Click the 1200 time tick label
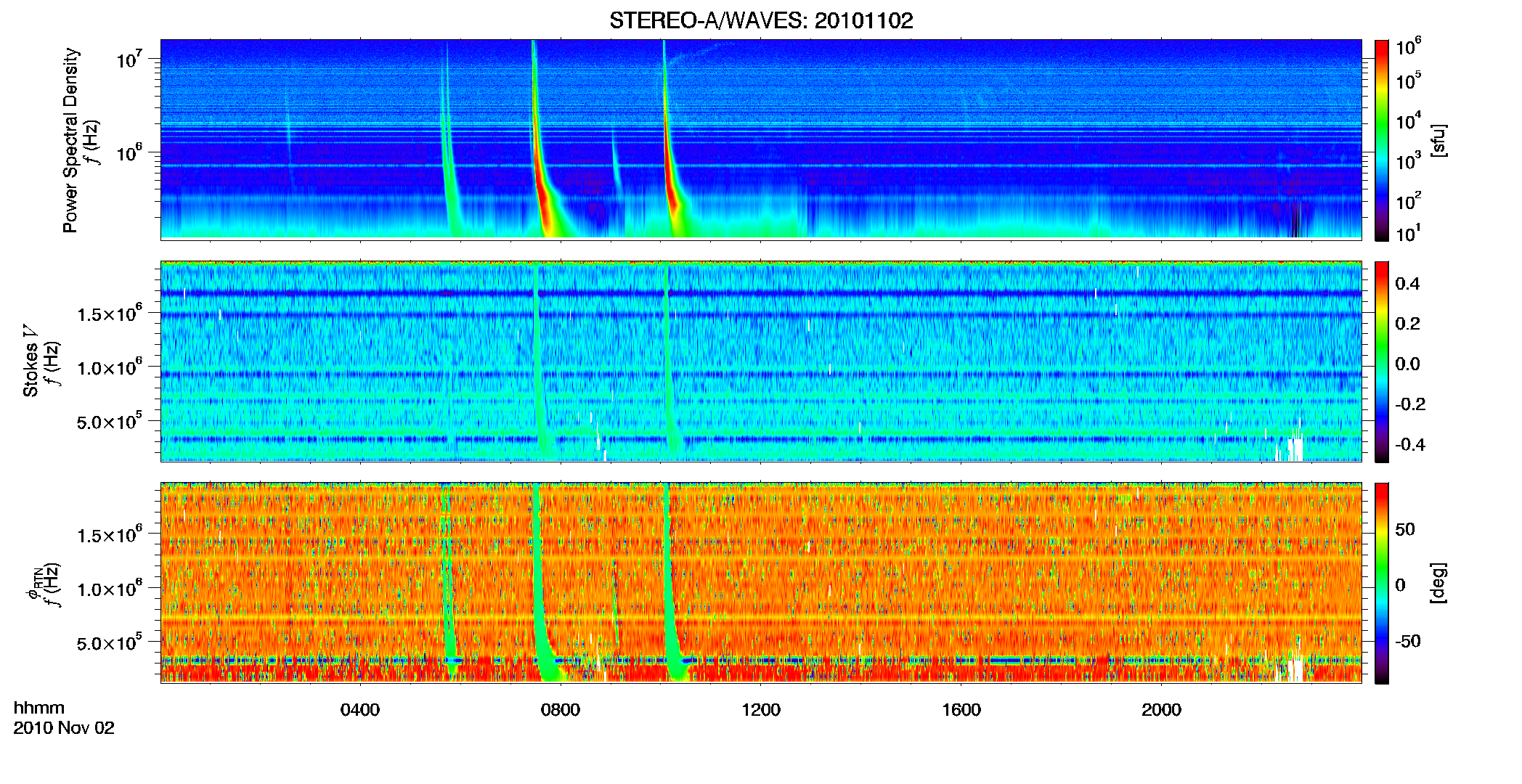 [761, 710]
